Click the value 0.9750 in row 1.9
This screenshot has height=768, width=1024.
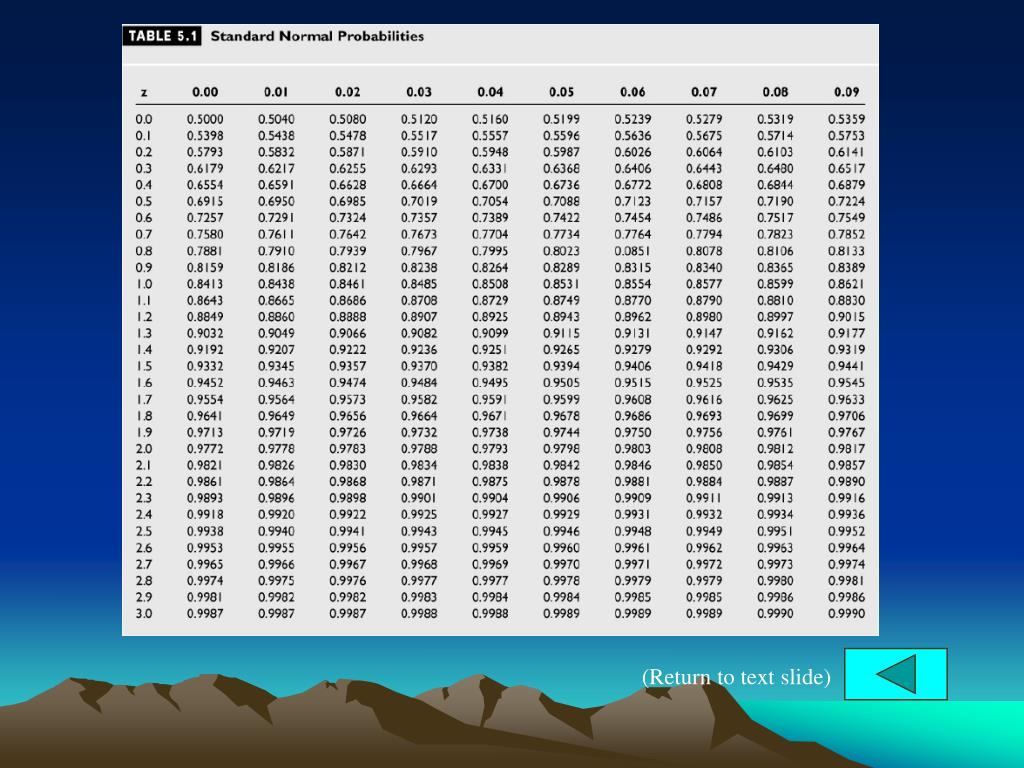point(633,432)
